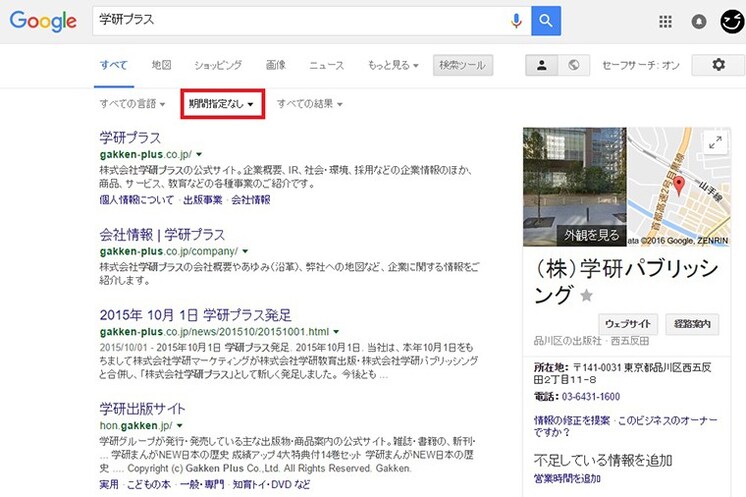The image size is (746, 497).
Task: Toggle the 検索ツール button
Action: 463,65
